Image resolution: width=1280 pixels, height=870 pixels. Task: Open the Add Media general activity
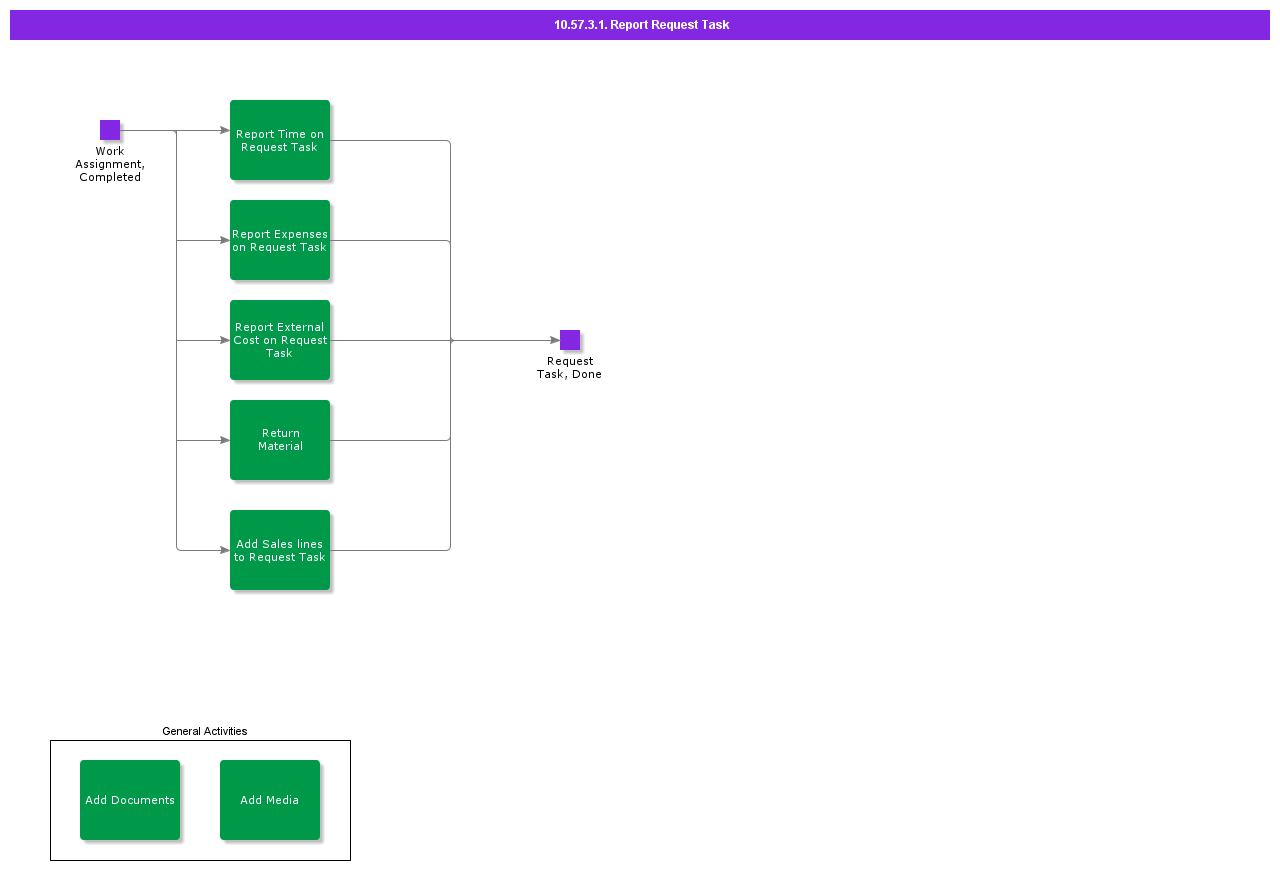[x=270, y=800]
